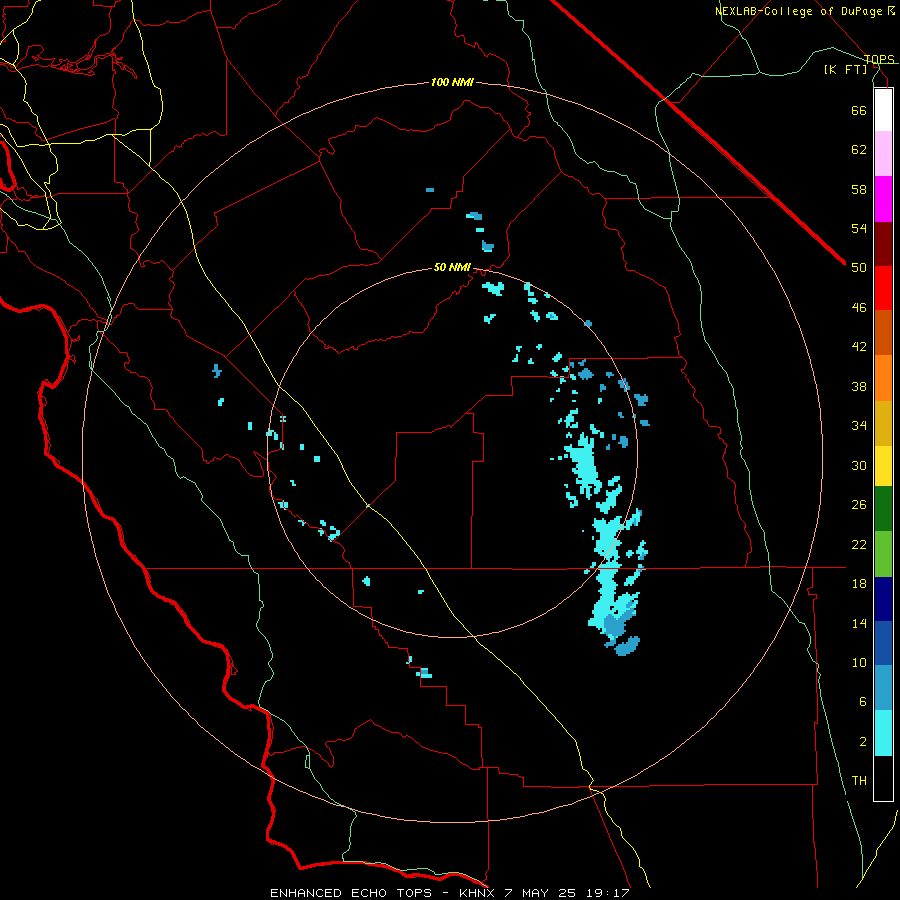The height and width of the screenshot is (900, 900).
Task: Click the Enhanced Echo Tops KHNX caption
Action: (x=450, y=893)
